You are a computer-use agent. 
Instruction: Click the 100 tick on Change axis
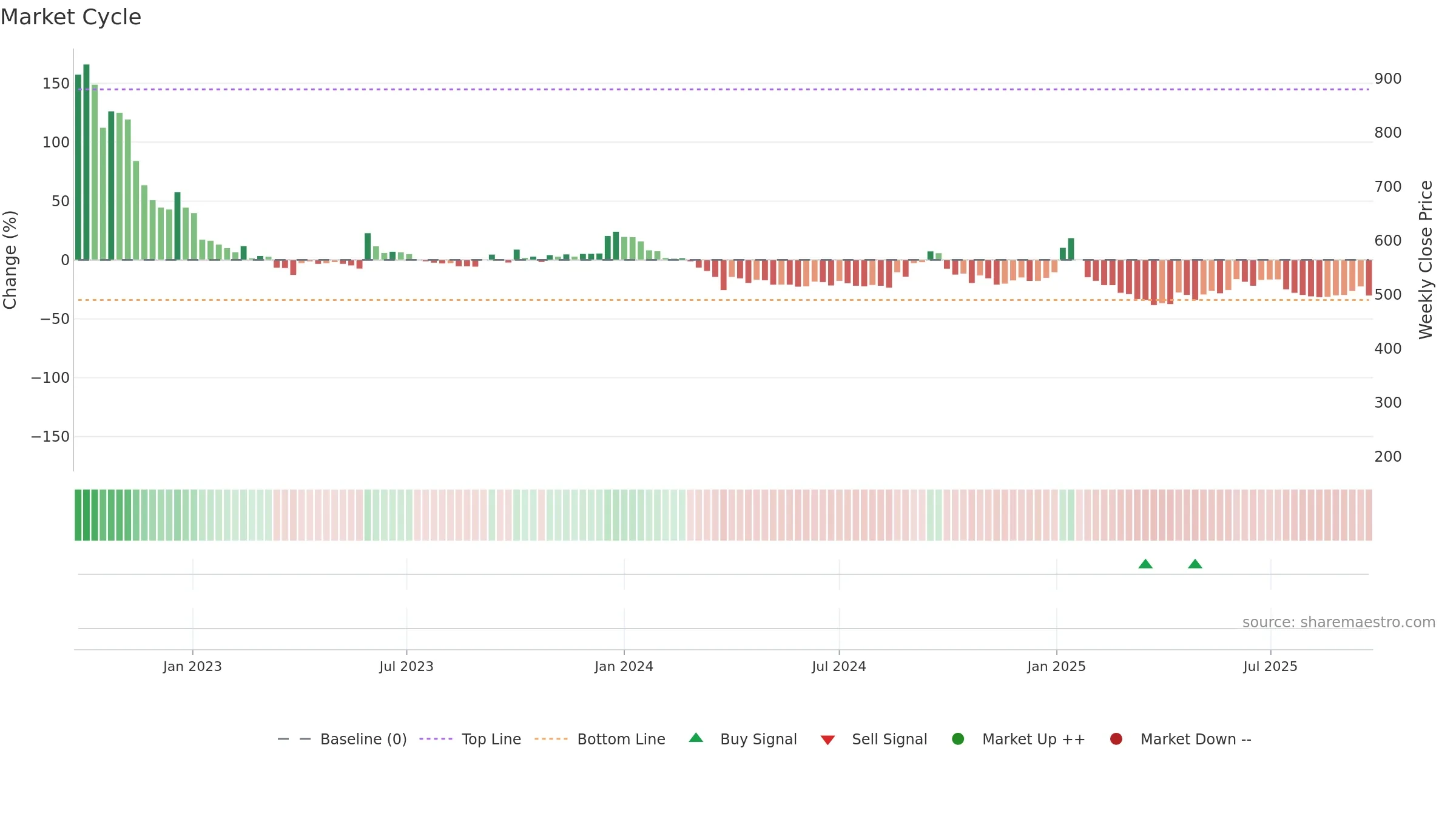[56, 143]
